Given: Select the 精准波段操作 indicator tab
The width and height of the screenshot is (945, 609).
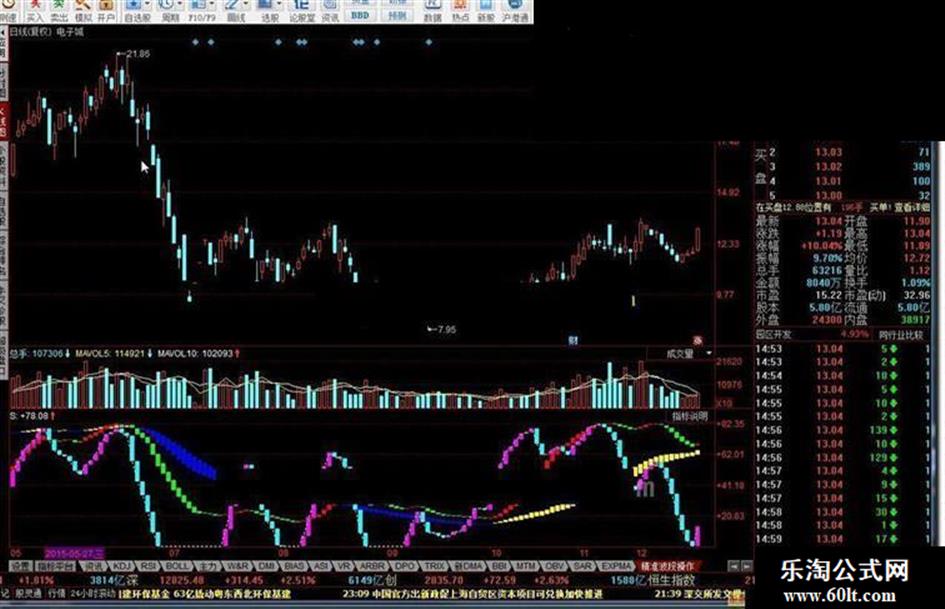Looking at the screenshot, I should 667,566.
